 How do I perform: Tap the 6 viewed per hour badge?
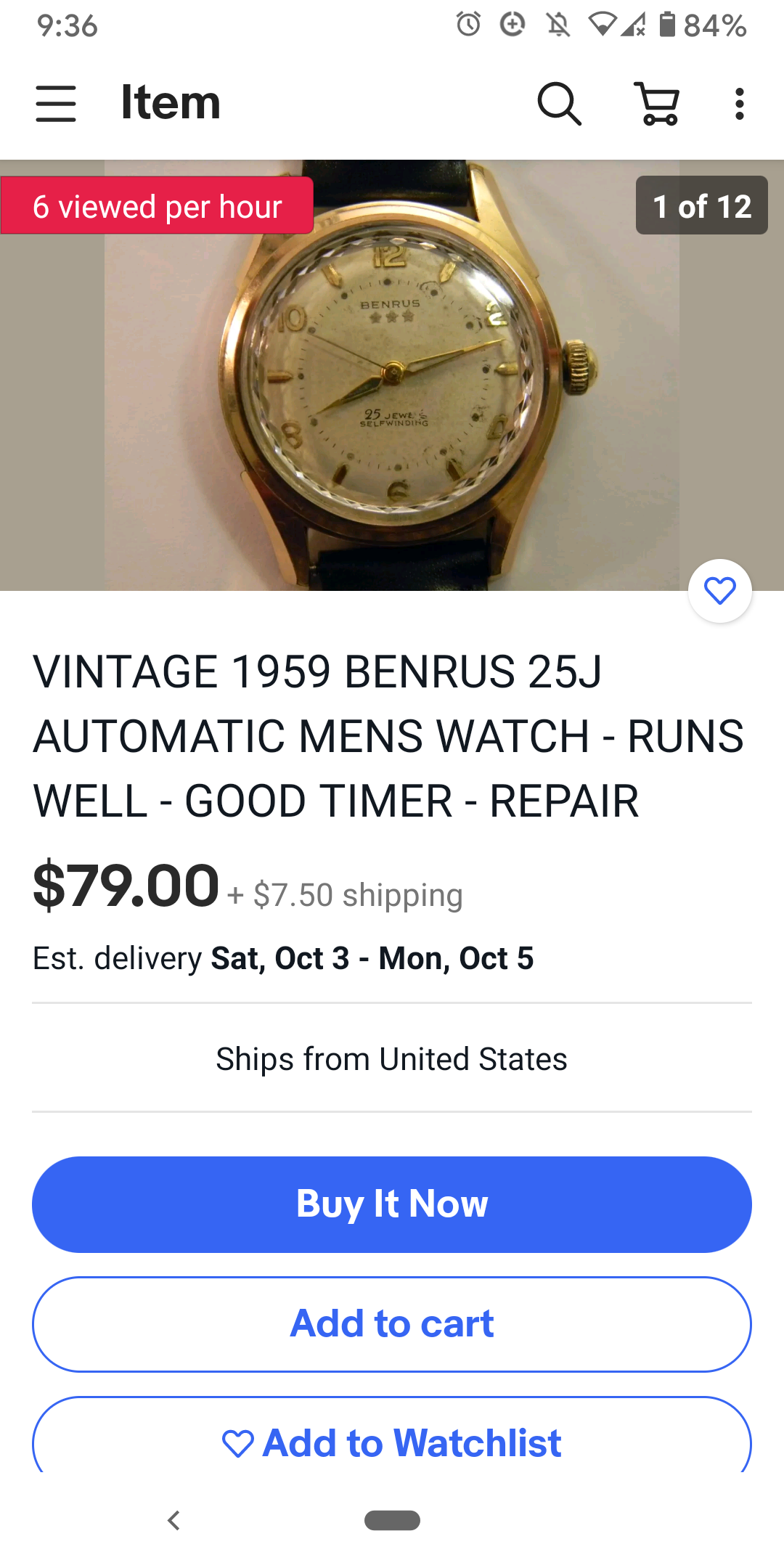157,205
